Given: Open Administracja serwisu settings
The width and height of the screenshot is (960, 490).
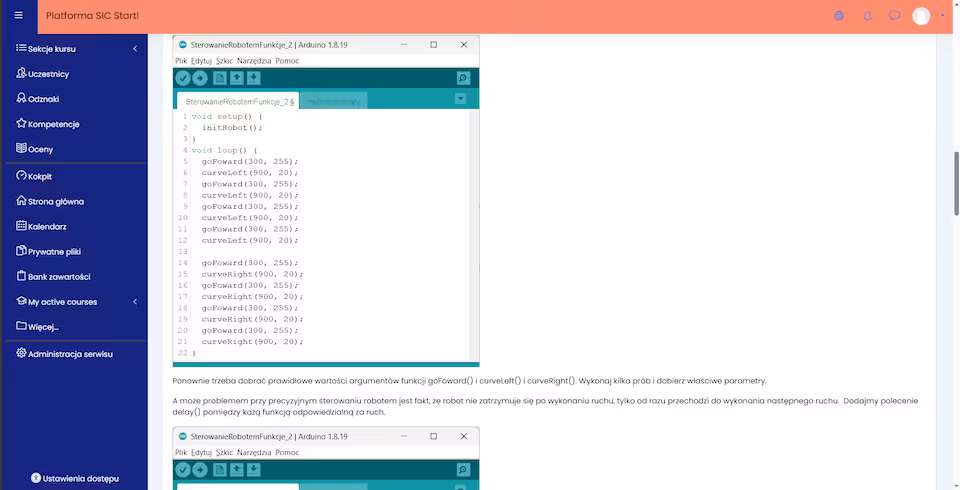Looking at the screenshot, I should tap(70, 354).
